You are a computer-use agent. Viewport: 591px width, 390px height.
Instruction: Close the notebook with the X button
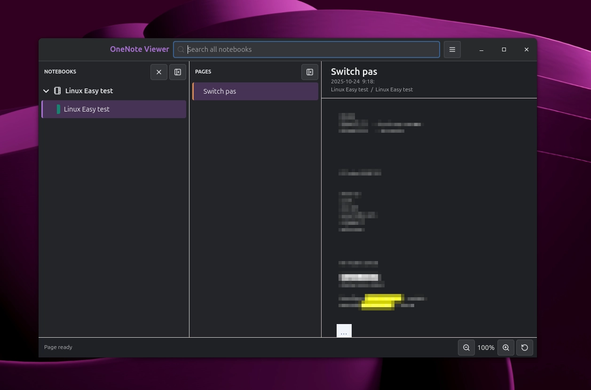tap(159, 72)
